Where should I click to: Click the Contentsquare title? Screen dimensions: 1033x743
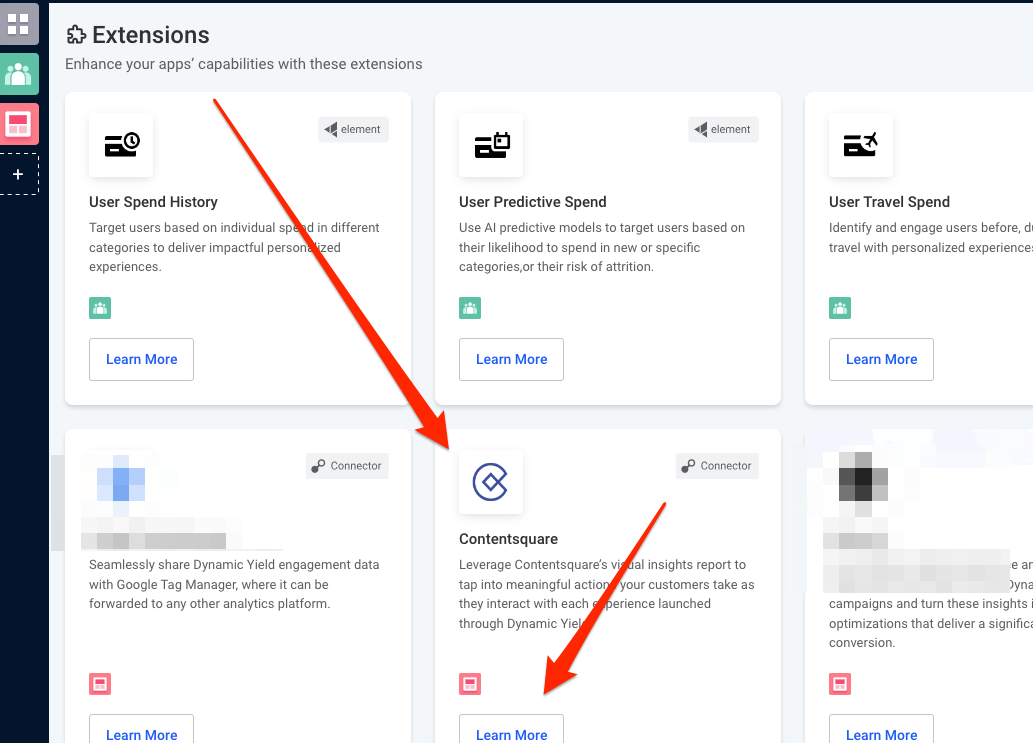point(509,539)
